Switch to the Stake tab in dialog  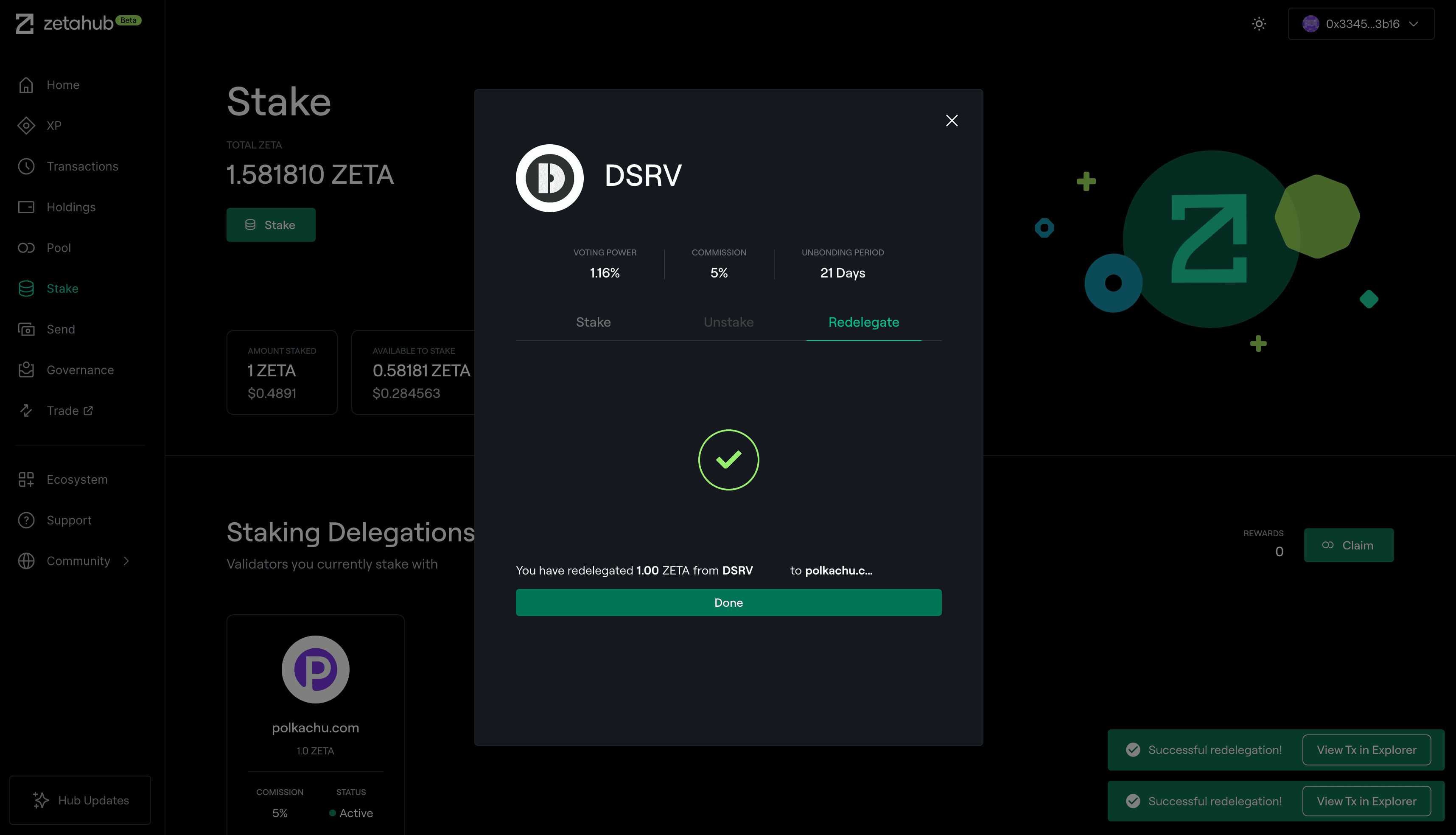[593, 322]
